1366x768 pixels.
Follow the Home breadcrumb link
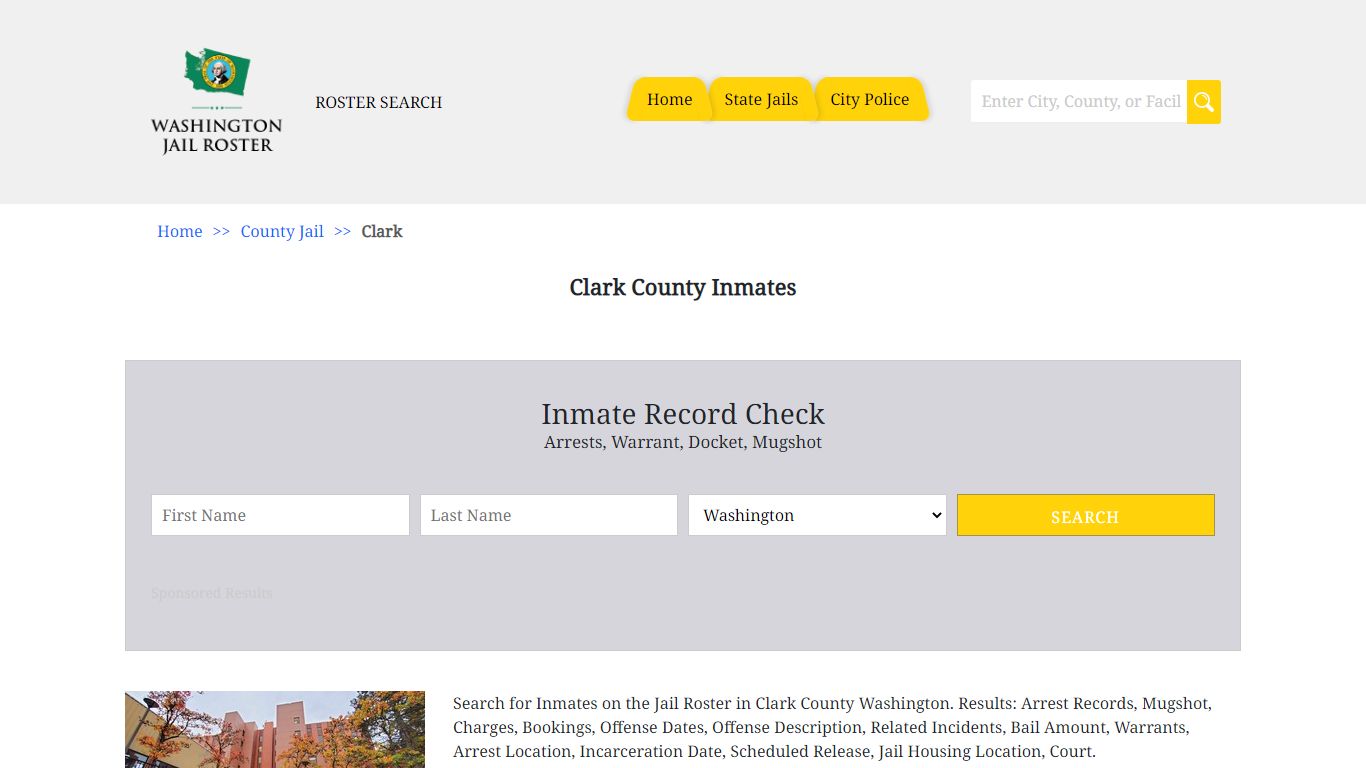(180, 231)
